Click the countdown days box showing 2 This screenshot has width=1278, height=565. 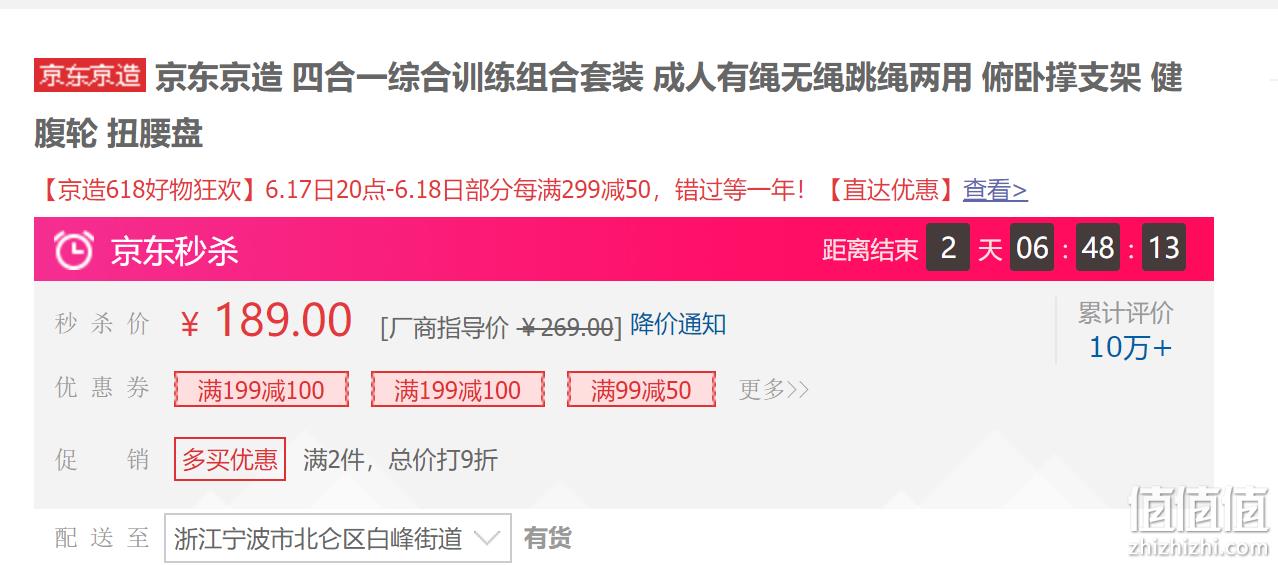(947, 248)
